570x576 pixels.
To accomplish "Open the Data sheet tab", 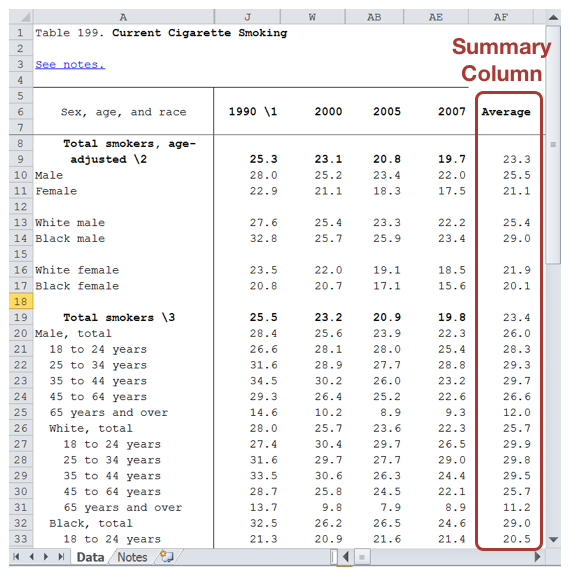I will [90, 557].
